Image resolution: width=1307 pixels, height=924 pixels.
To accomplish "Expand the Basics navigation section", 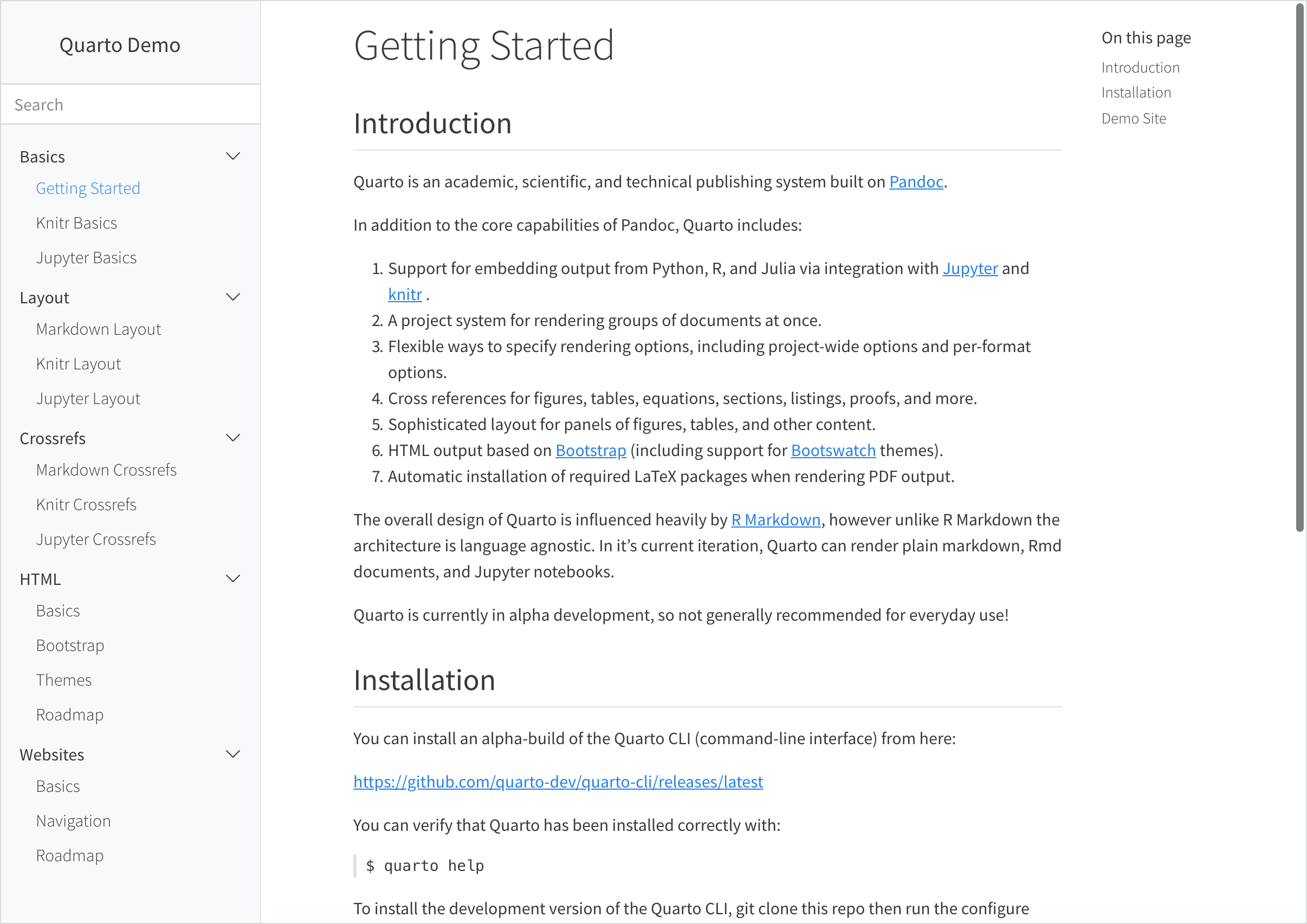I will point(233,156).
